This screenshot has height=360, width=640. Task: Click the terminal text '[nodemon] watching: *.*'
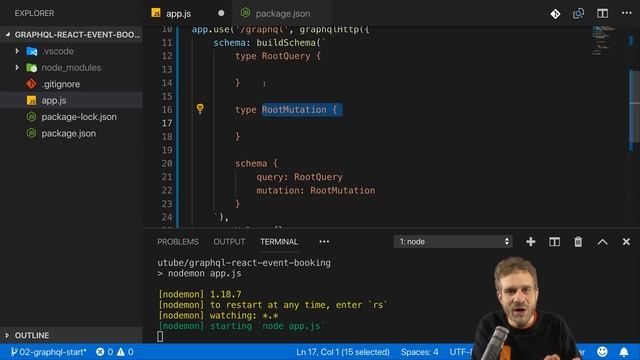pyautogui.click(x=218, y=315)
